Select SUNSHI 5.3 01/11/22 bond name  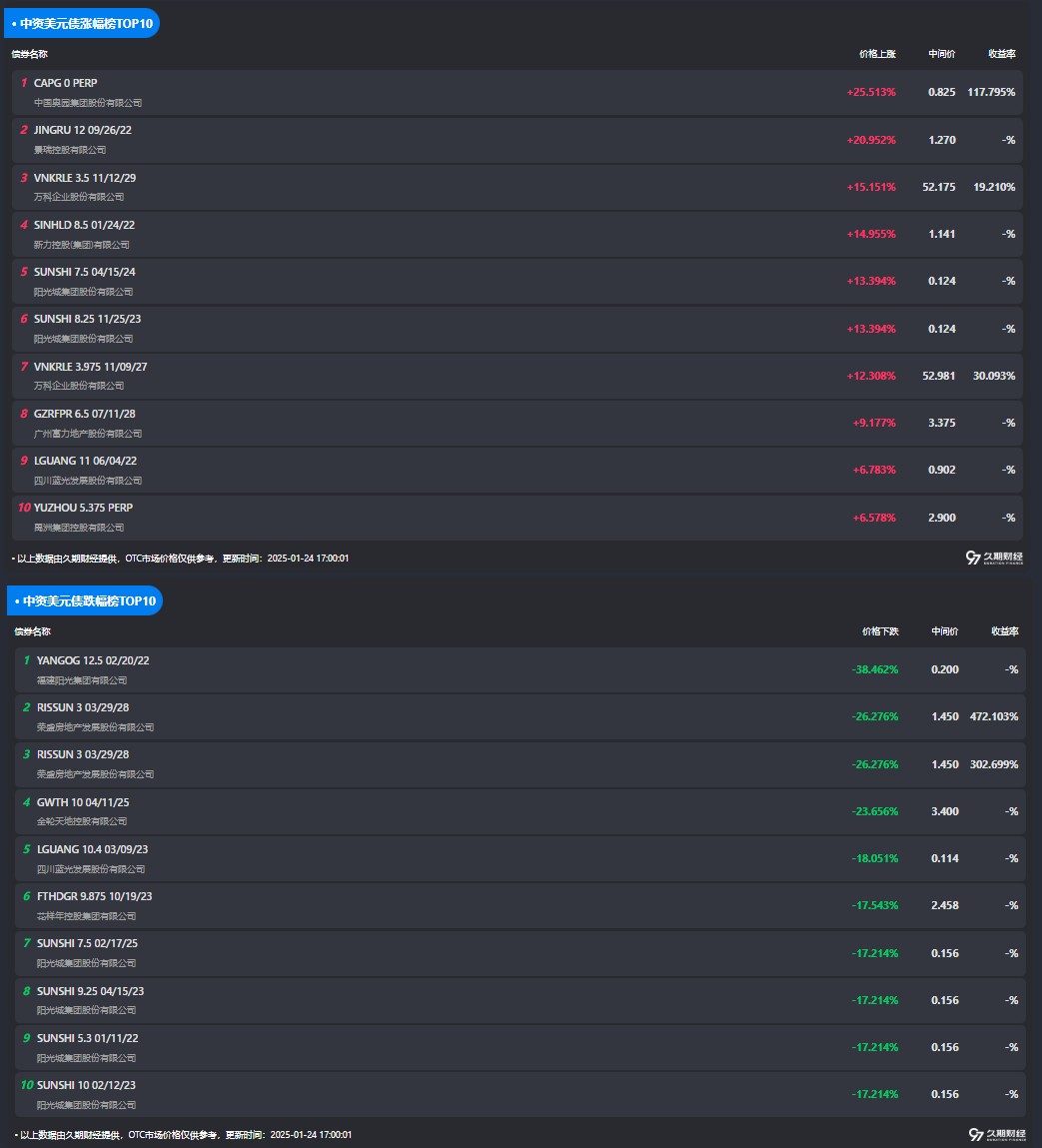click(x=87, y=1038)
